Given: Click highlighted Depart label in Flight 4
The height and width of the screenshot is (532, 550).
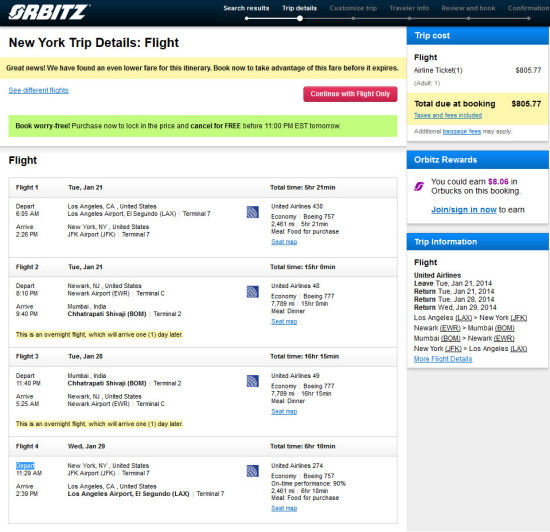Looking at the screenshot, I should click(25, 466).
